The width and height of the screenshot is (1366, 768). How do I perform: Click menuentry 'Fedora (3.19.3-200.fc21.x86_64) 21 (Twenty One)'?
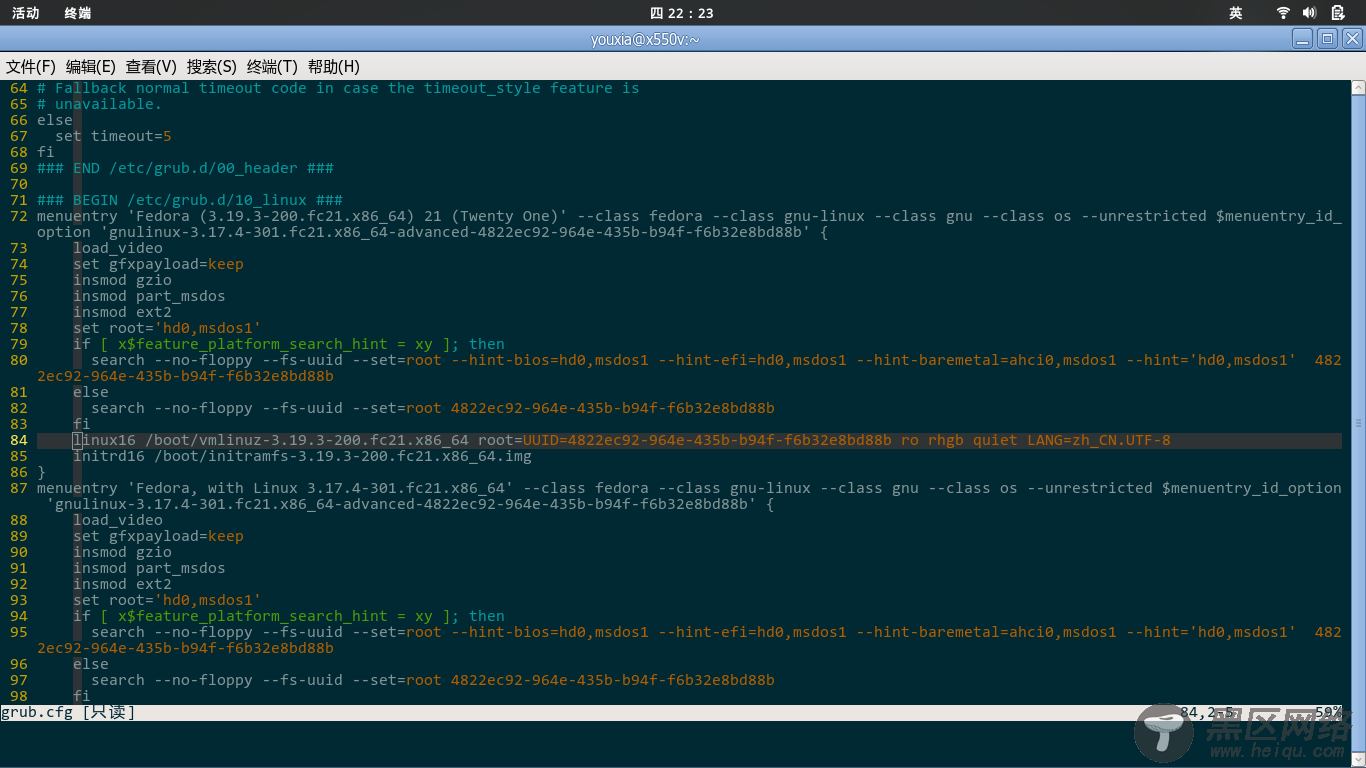302,216
